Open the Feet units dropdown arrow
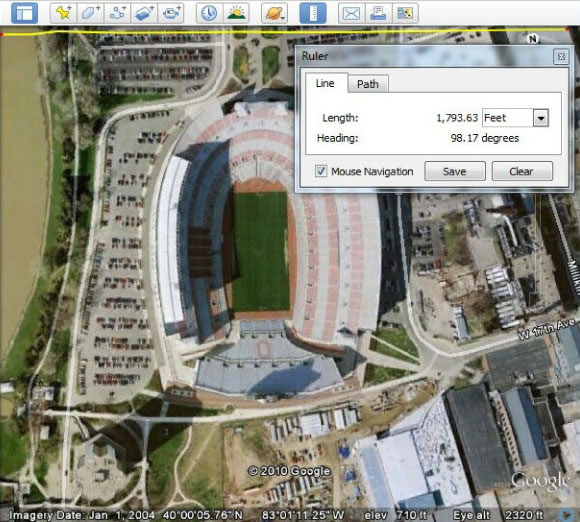 [x=541, y=118]
